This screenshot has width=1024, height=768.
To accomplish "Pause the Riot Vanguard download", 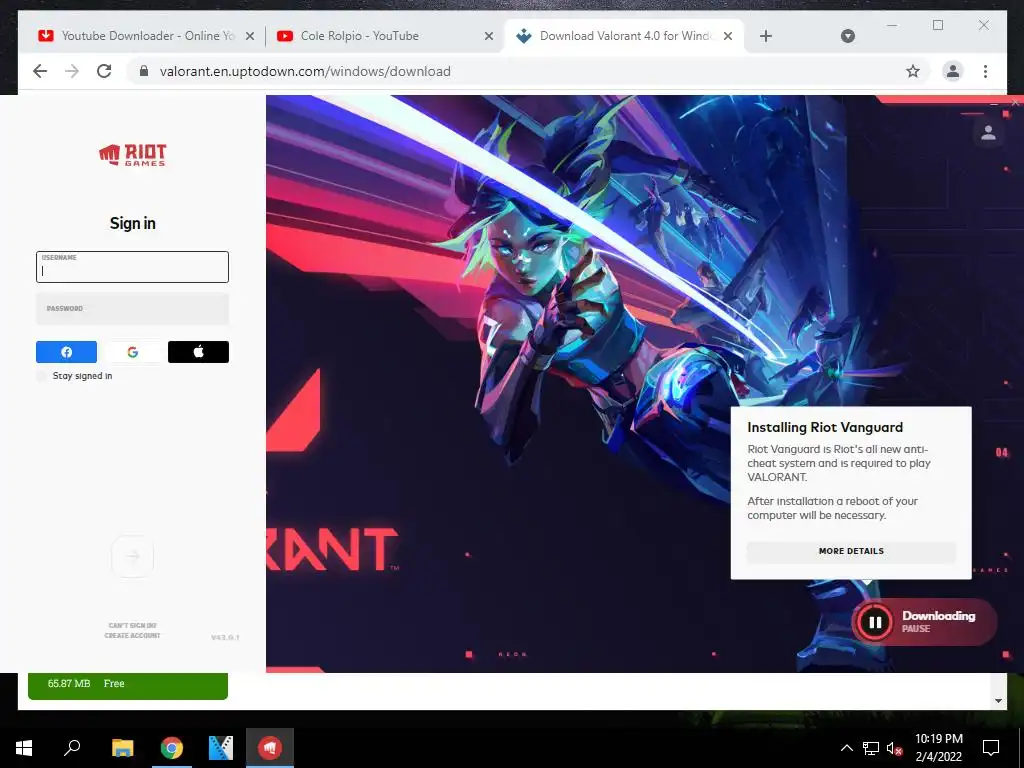I will coord(875,622).
